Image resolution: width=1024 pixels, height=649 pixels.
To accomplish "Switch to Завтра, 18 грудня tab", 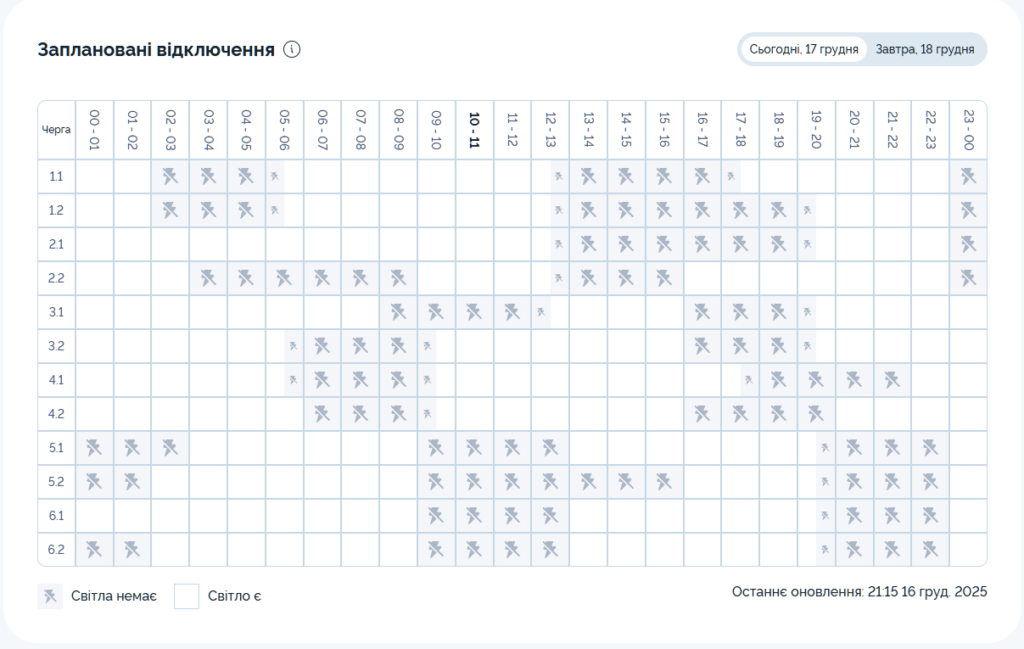I will pyautogui.click(x=924, y=49).
